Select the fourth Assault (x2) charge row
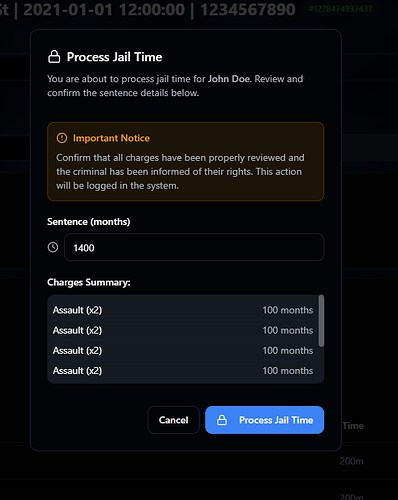This screenshot has height=500, width=398. pos(183,371)
